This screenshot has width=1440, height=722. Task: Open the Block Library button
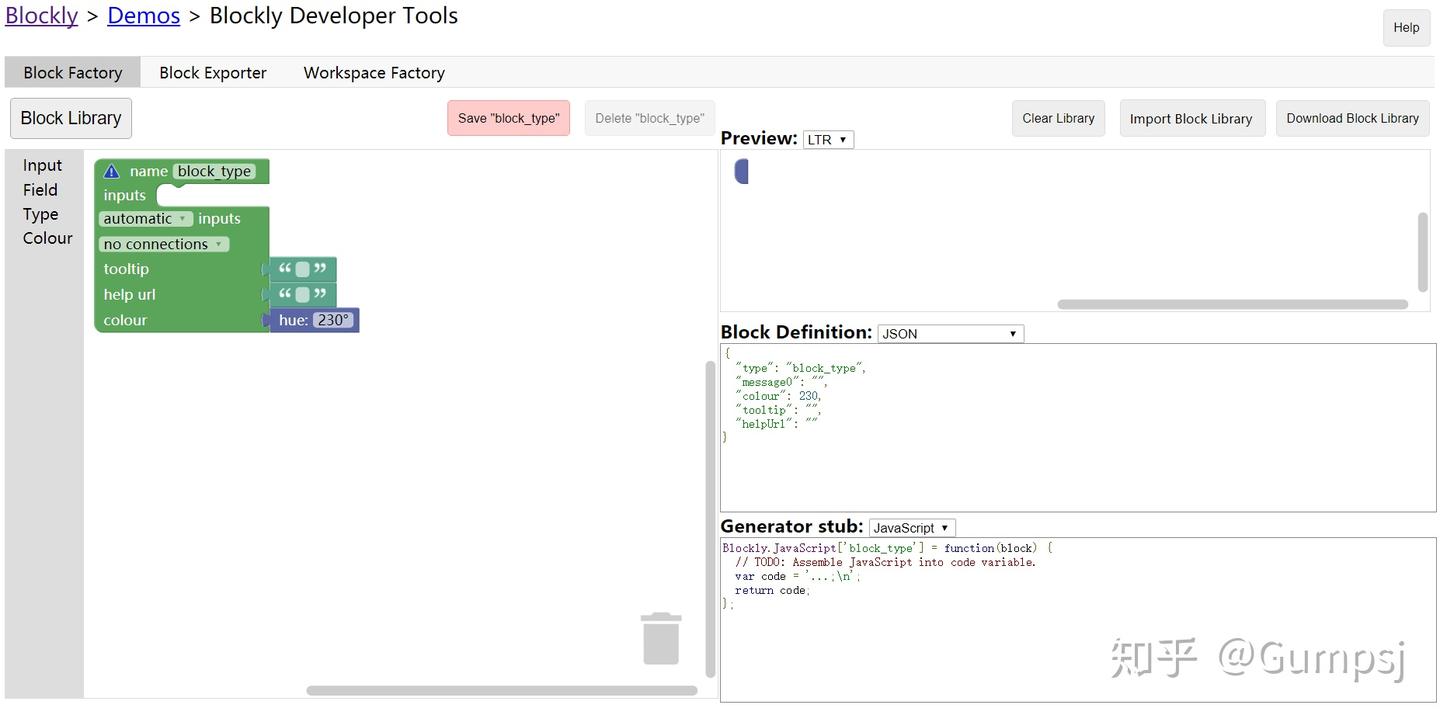point(71,118)
